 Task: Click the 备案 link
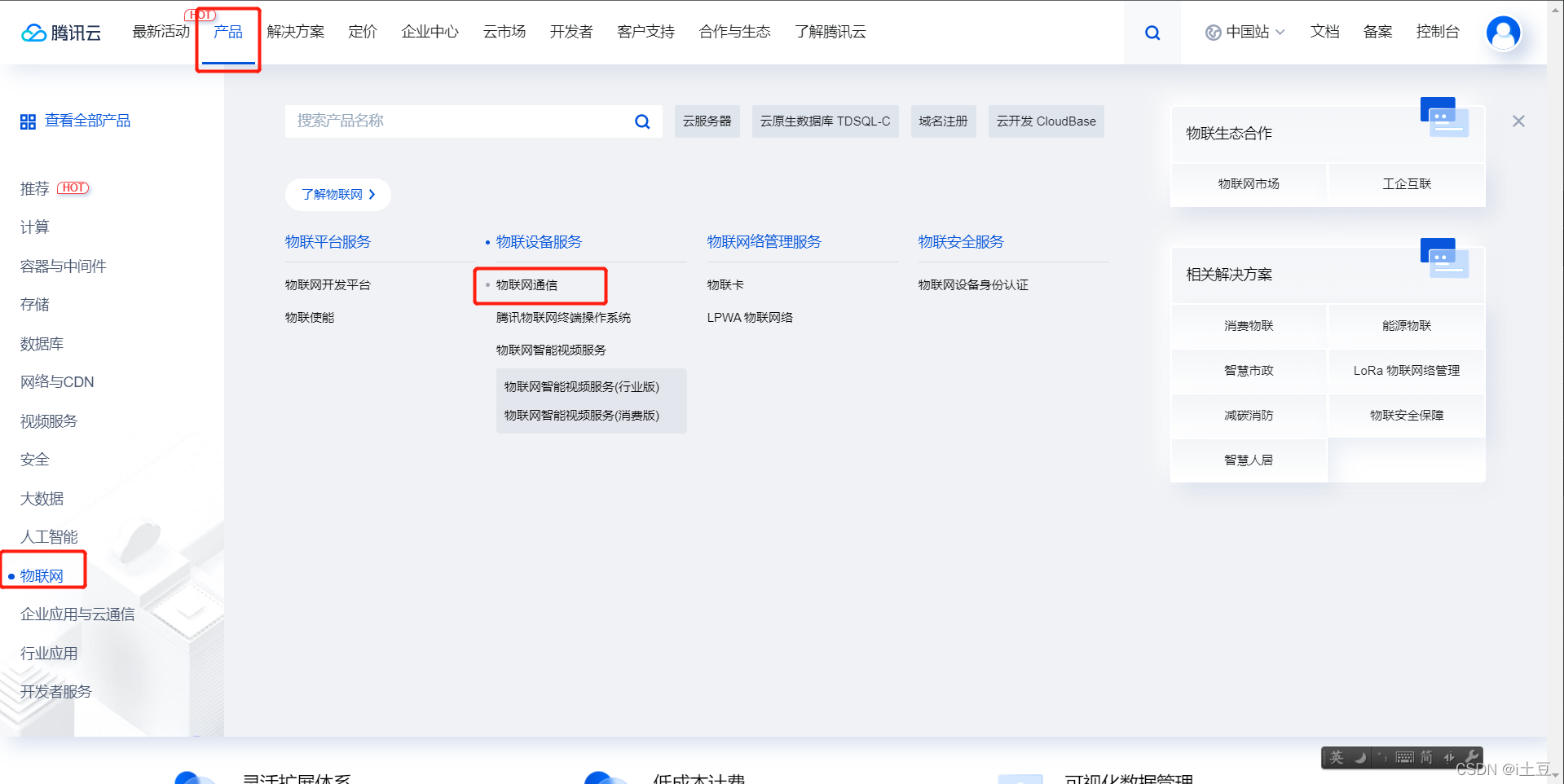point(1377,32)
